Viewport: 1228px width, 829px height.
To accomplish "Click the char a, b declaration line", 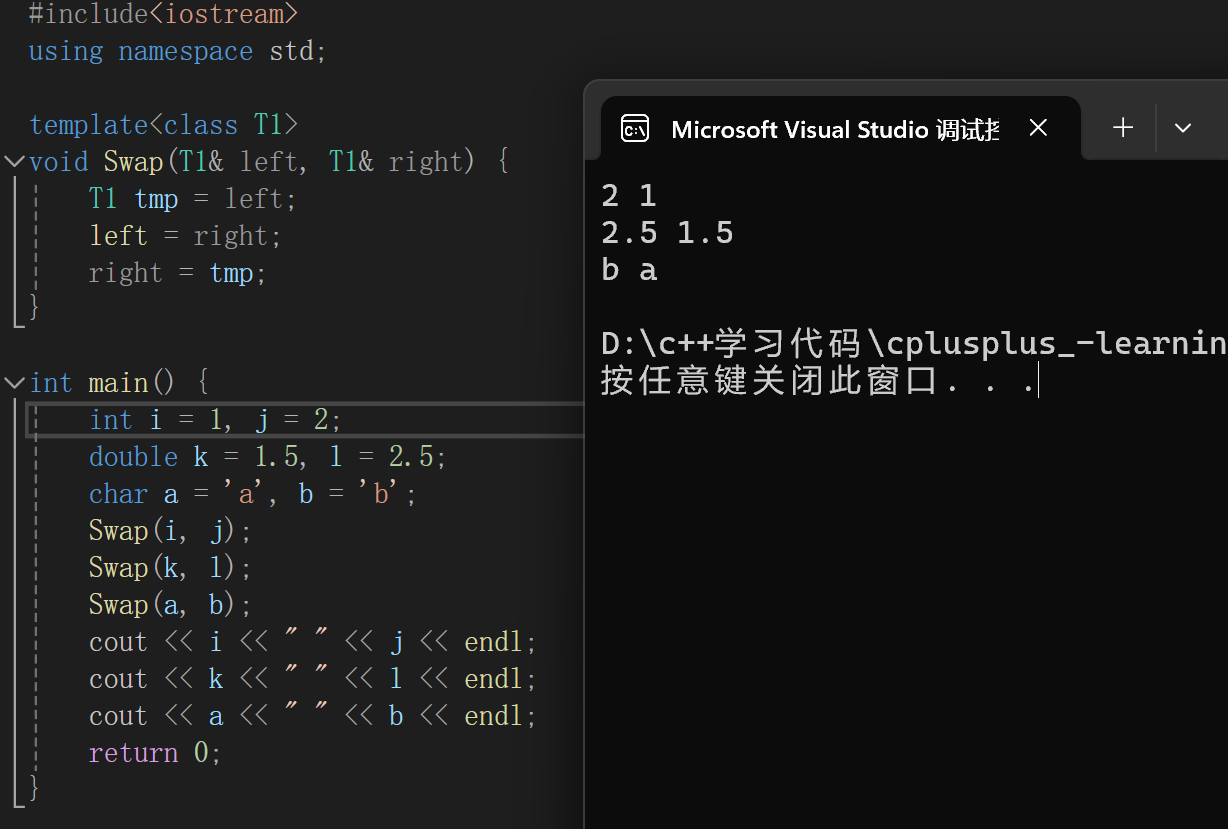I will [253, 494].
